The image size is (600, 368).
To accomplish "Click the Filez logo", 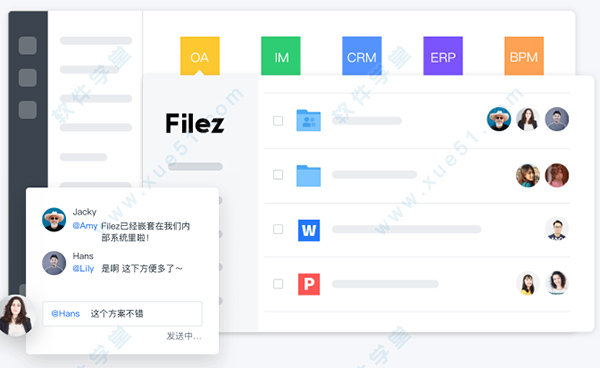I will 195,123.
